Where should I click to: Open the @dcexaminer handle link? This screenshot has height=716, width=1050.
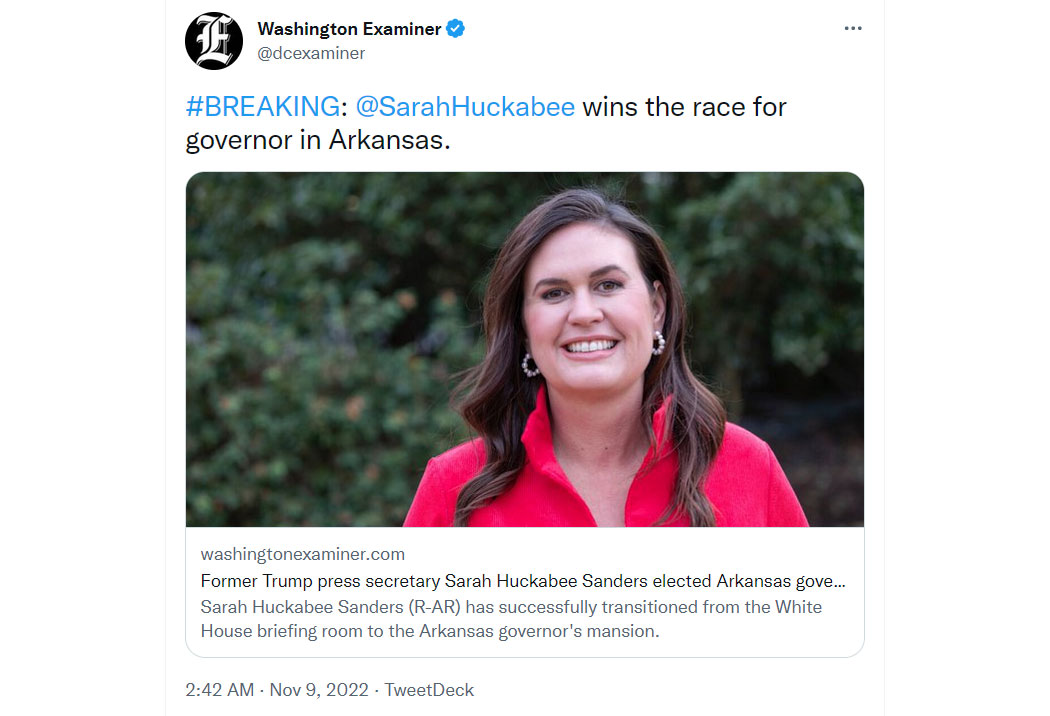(x=311, y=54)
